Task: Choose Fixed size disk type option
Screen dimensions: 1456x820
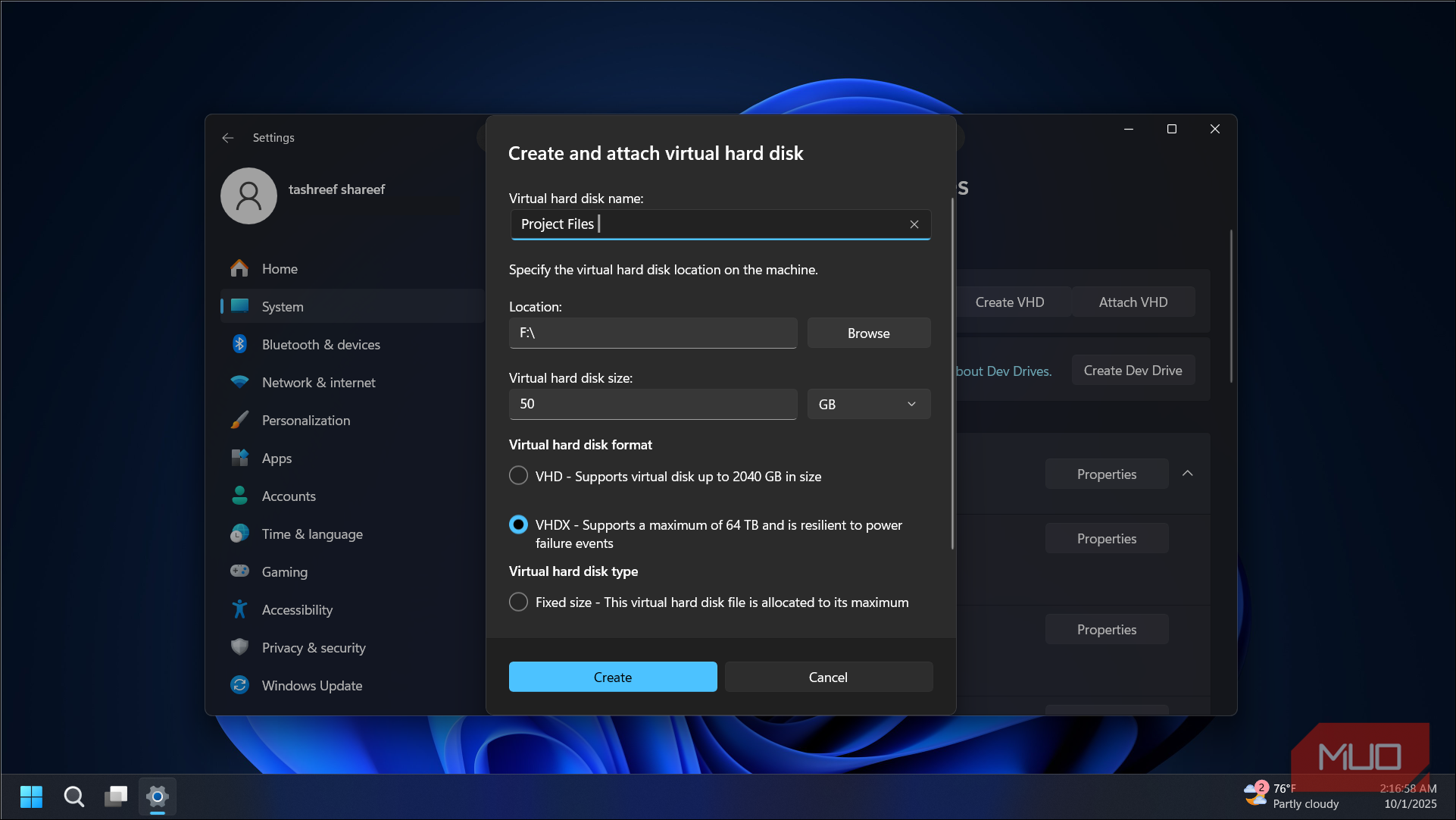Action: click(518, 602)
